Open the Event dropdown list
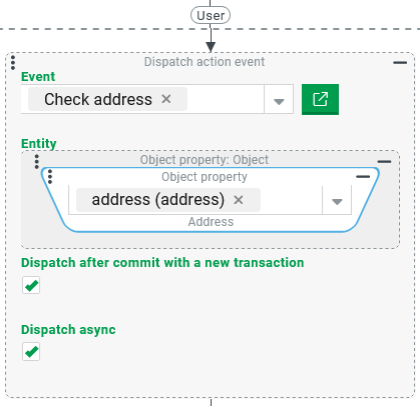The height and width of the screenshot is (406, 420). pos(279,99)
